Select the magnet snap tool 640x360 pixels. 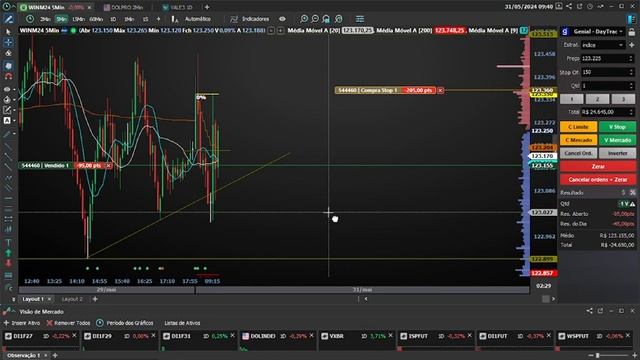(8, 76)
